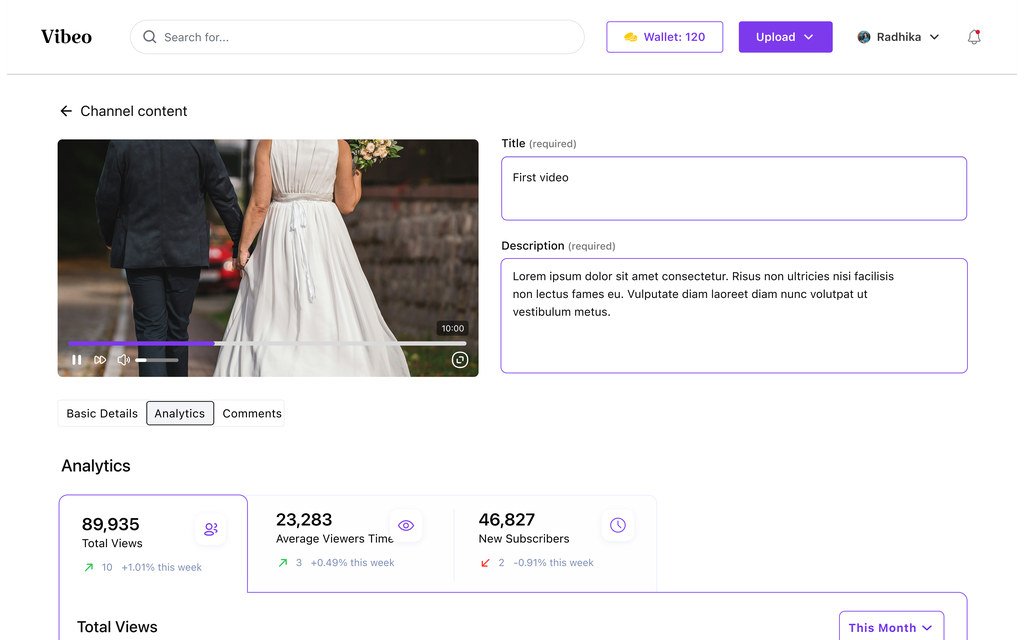Select the New Subscribers card
Viewport: 1024px width, 640px height.
click(x=555, y=541)
